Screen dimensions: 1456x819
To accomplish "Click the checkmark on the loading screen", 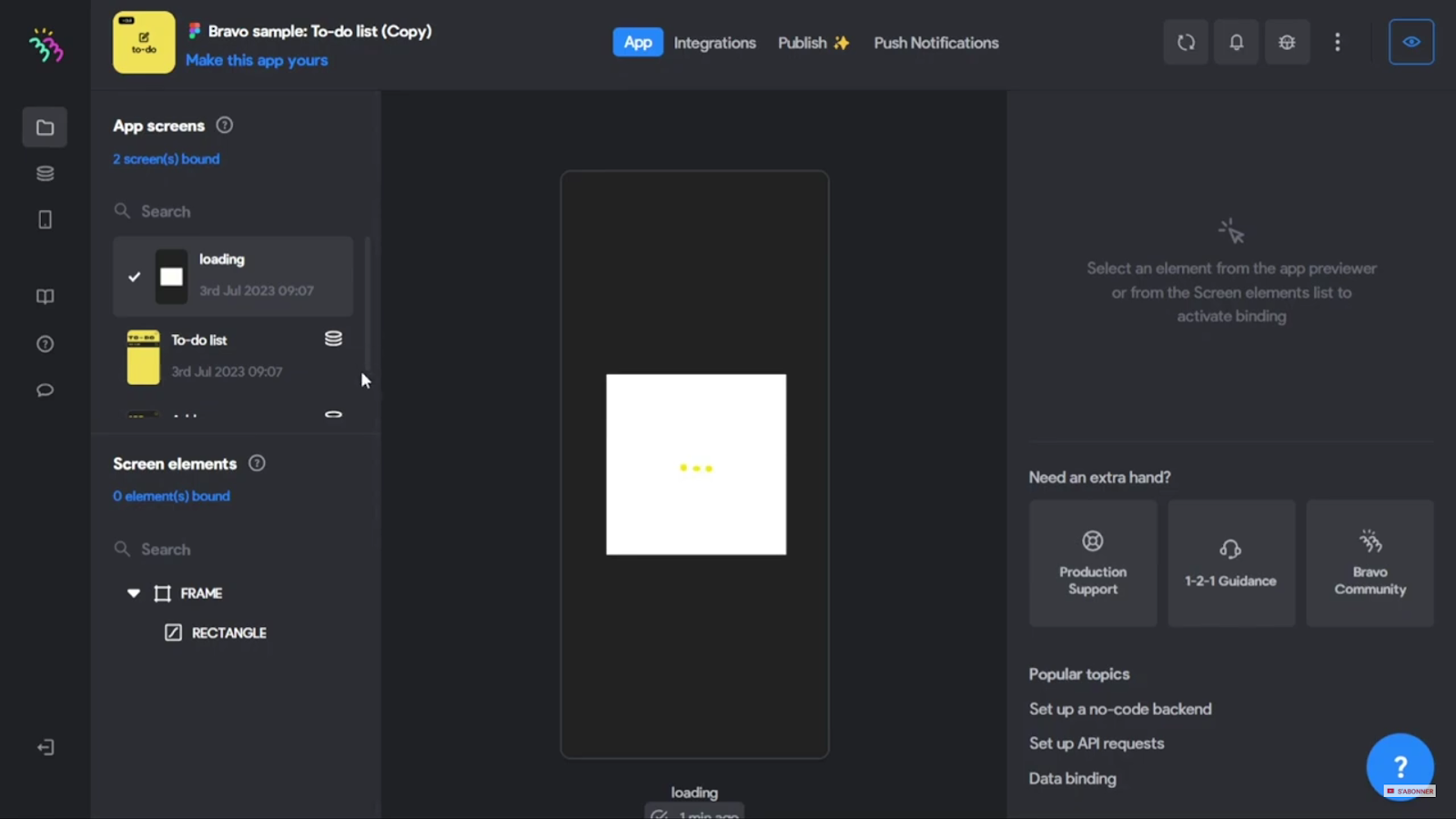I will pos(134,277).
